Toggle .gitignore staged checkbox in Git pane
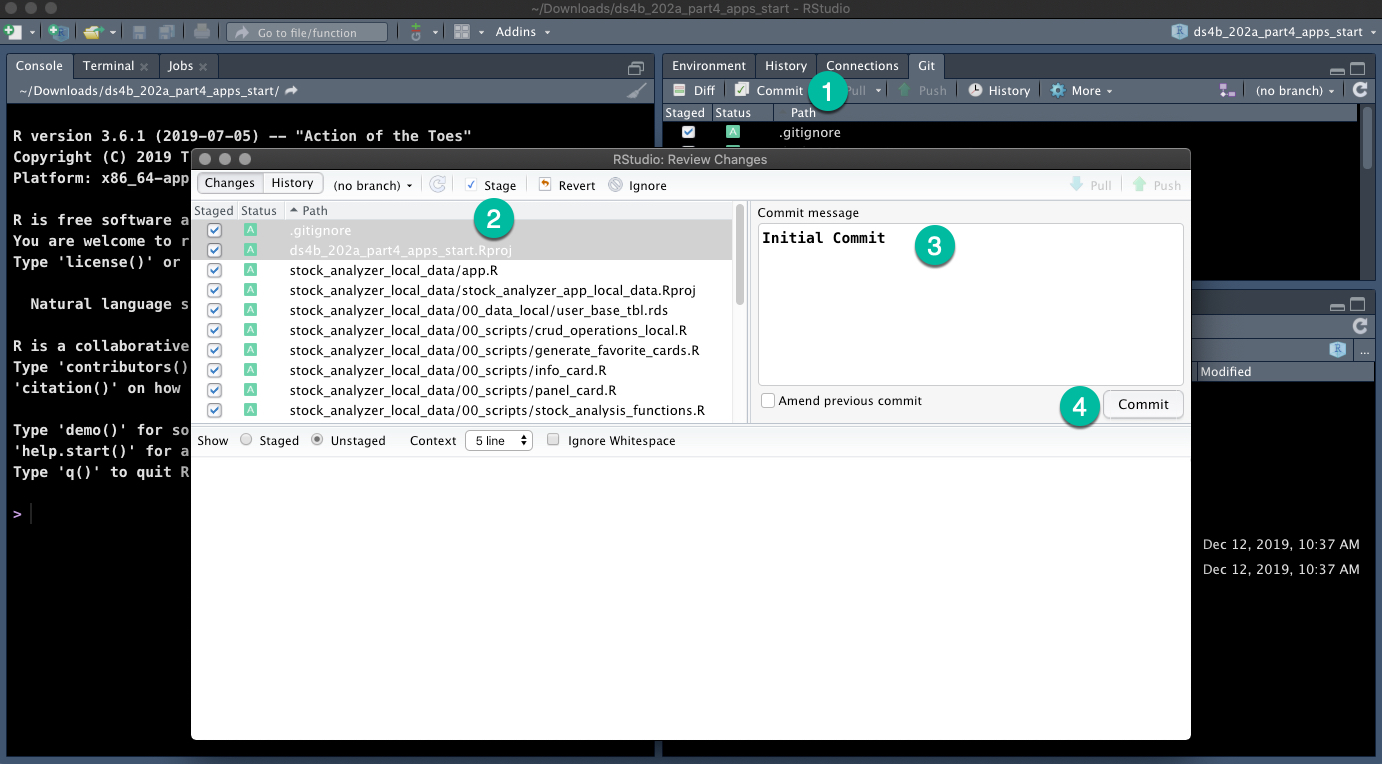1382x764 pixels. click(x=688, y=132)
